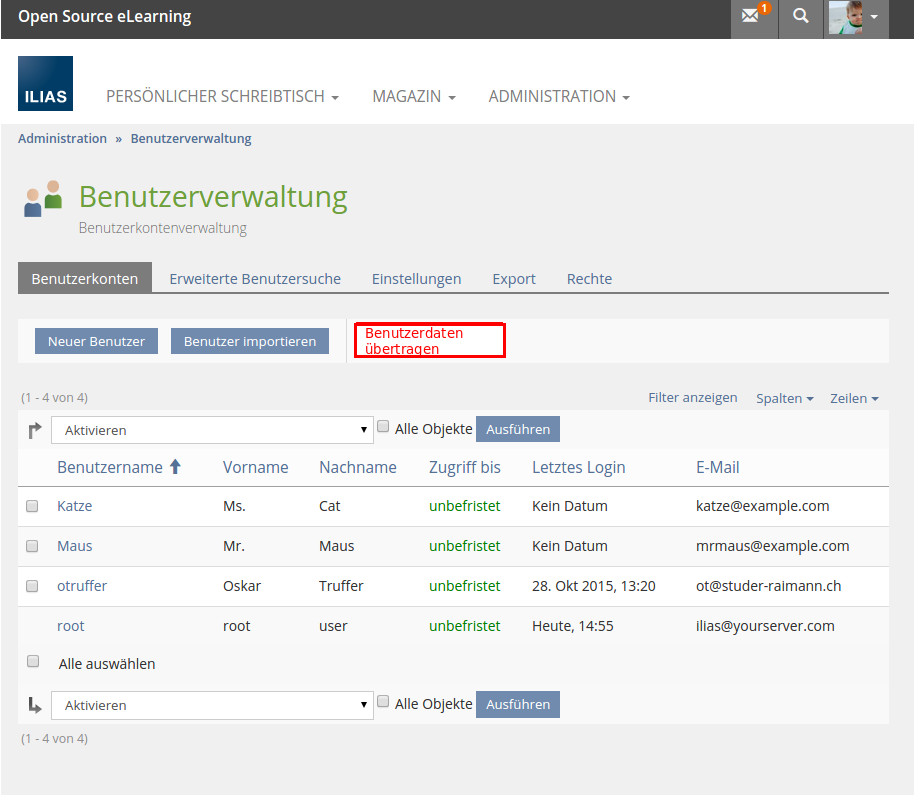Open the Administration main menu

(558, 96)
